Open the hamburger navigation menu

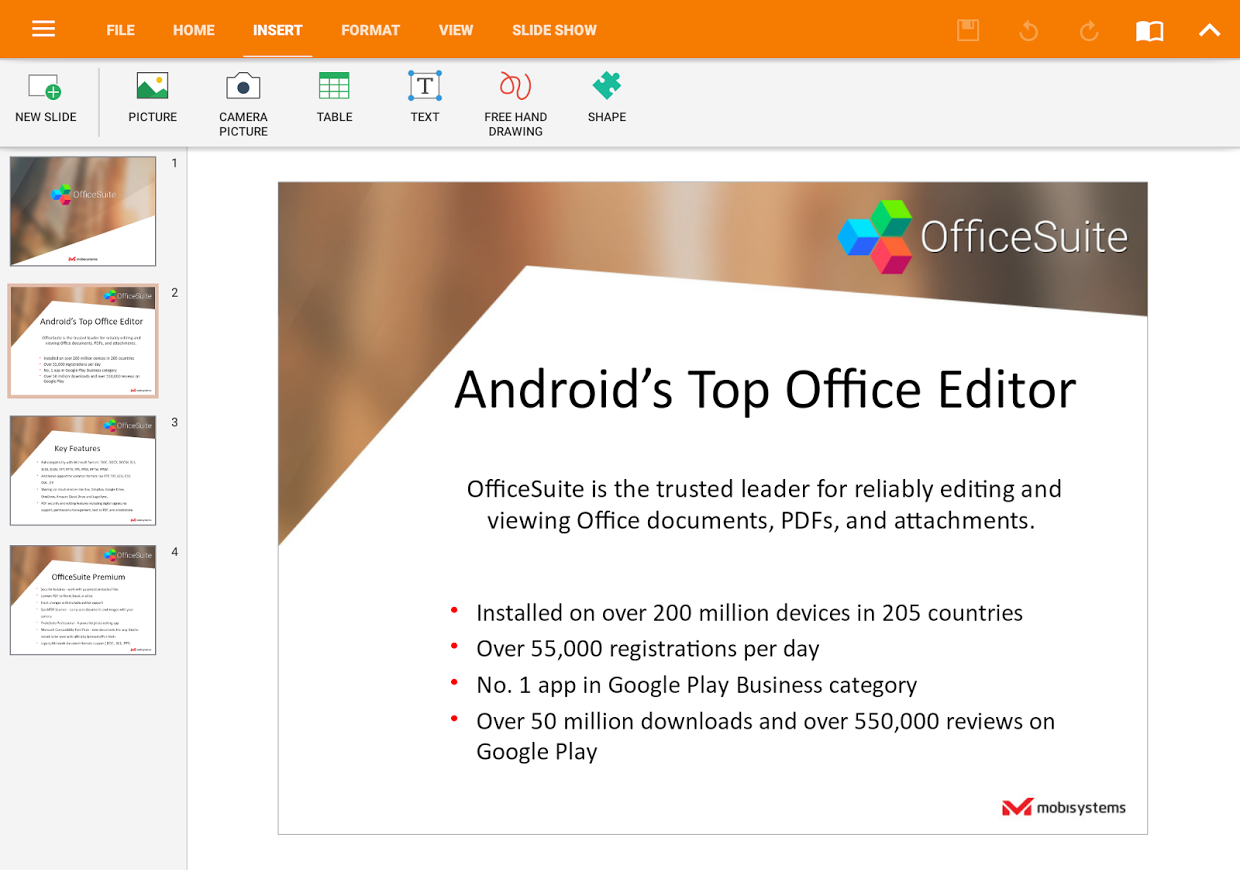(x=43, y=29)
